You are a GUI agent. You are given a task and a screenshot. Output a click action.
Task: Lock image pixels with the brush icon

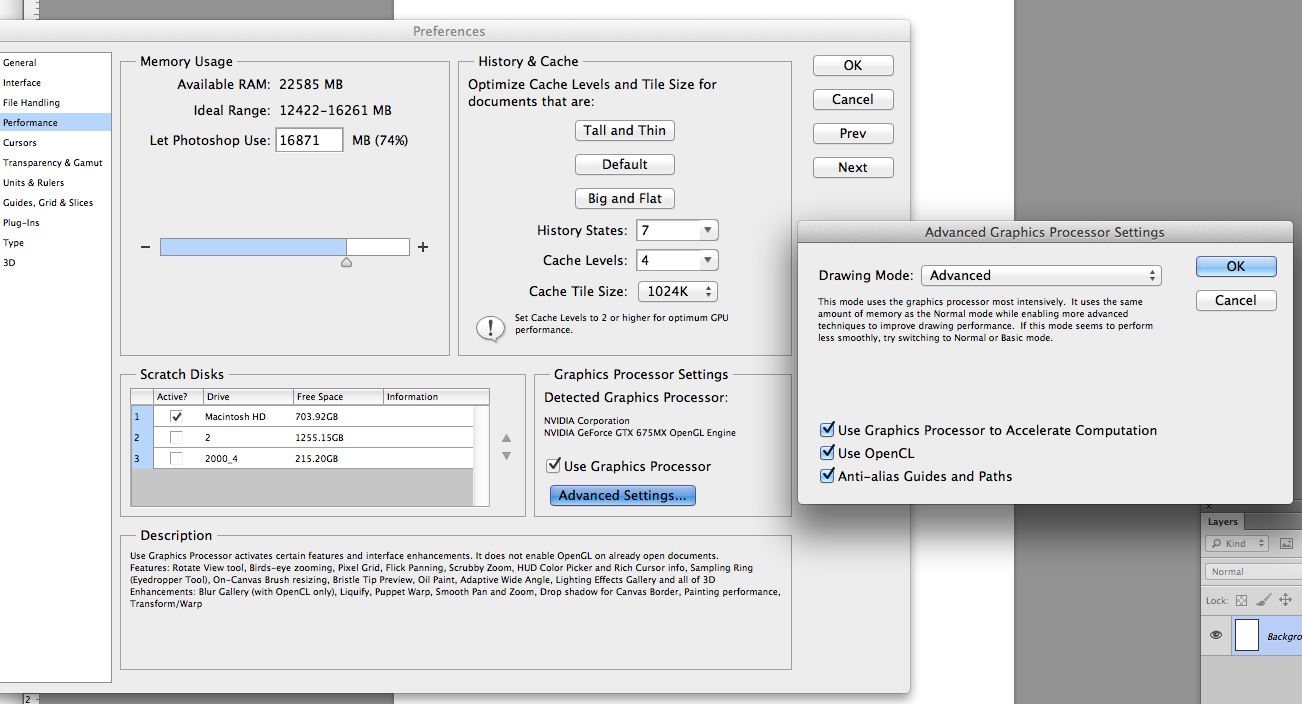click(1264, 601)
